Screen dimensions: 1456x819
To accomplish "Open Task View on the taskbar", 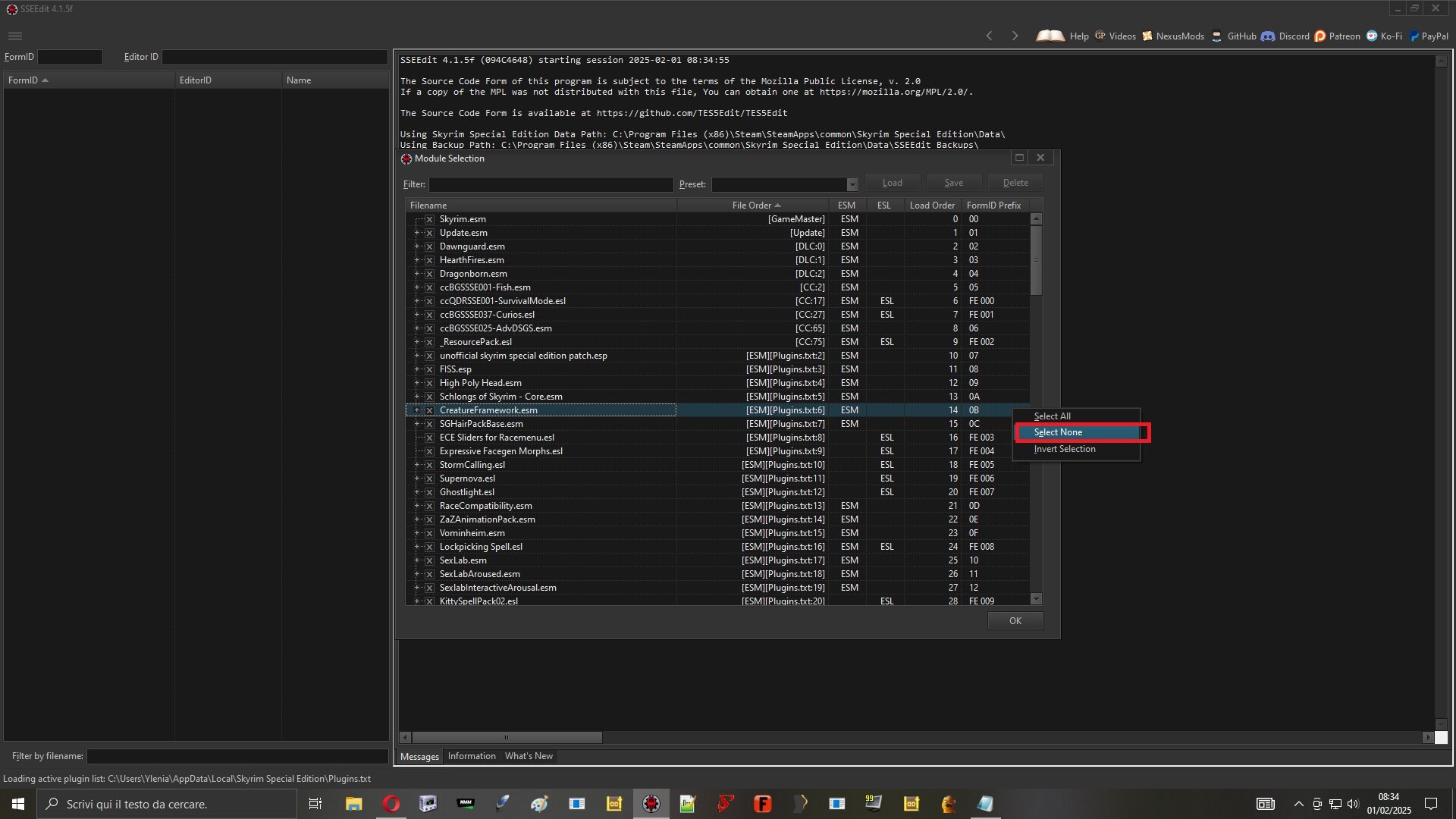I will tap(315, 804).
